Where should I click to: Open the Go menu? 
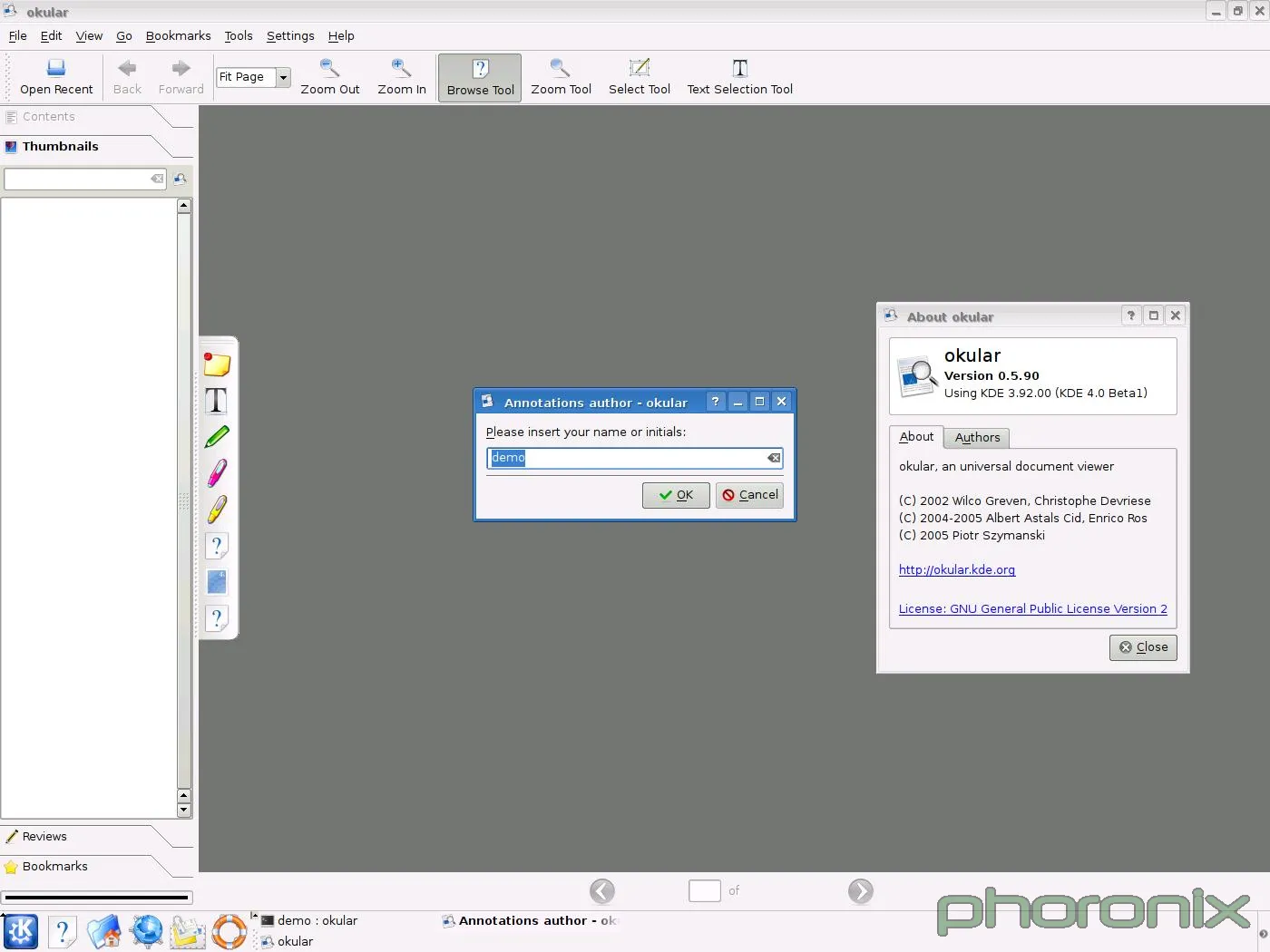tap(124, 35)
